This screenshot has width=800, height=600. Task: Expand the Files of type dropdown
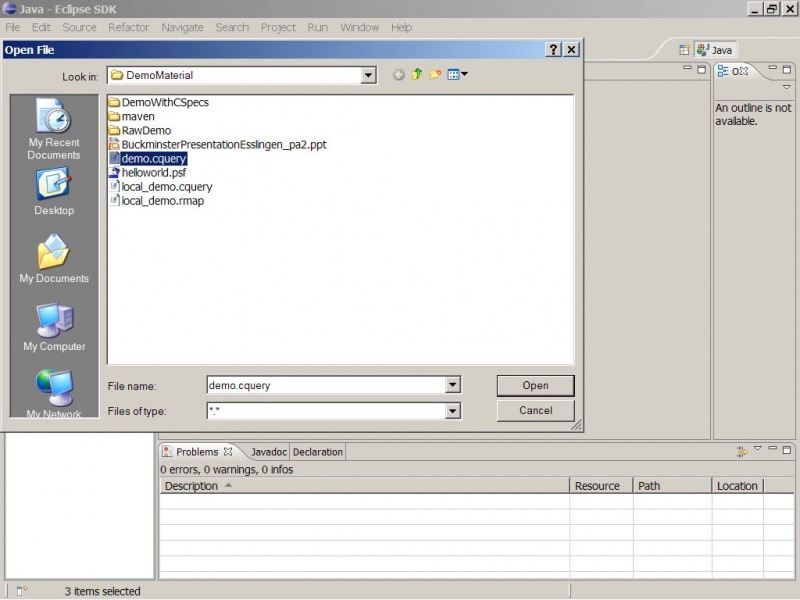(x=453, y=411)
